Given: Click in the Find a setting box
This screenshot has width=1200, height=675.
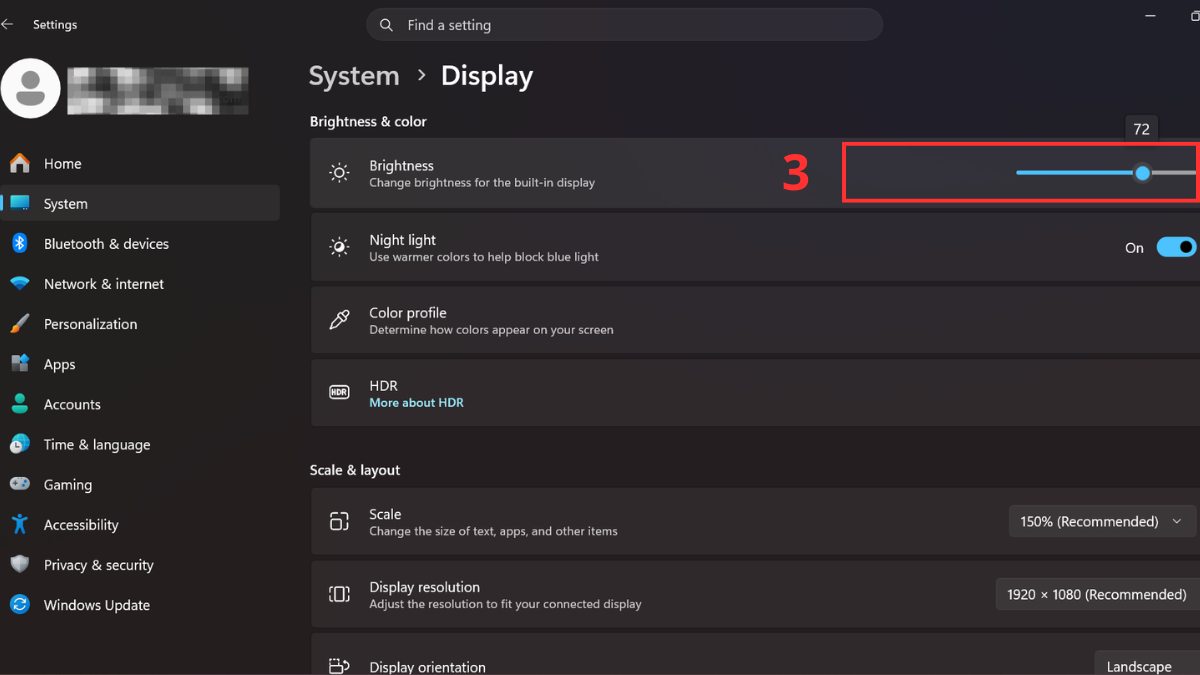Looking at the screenshot, I should coord(625,25).
